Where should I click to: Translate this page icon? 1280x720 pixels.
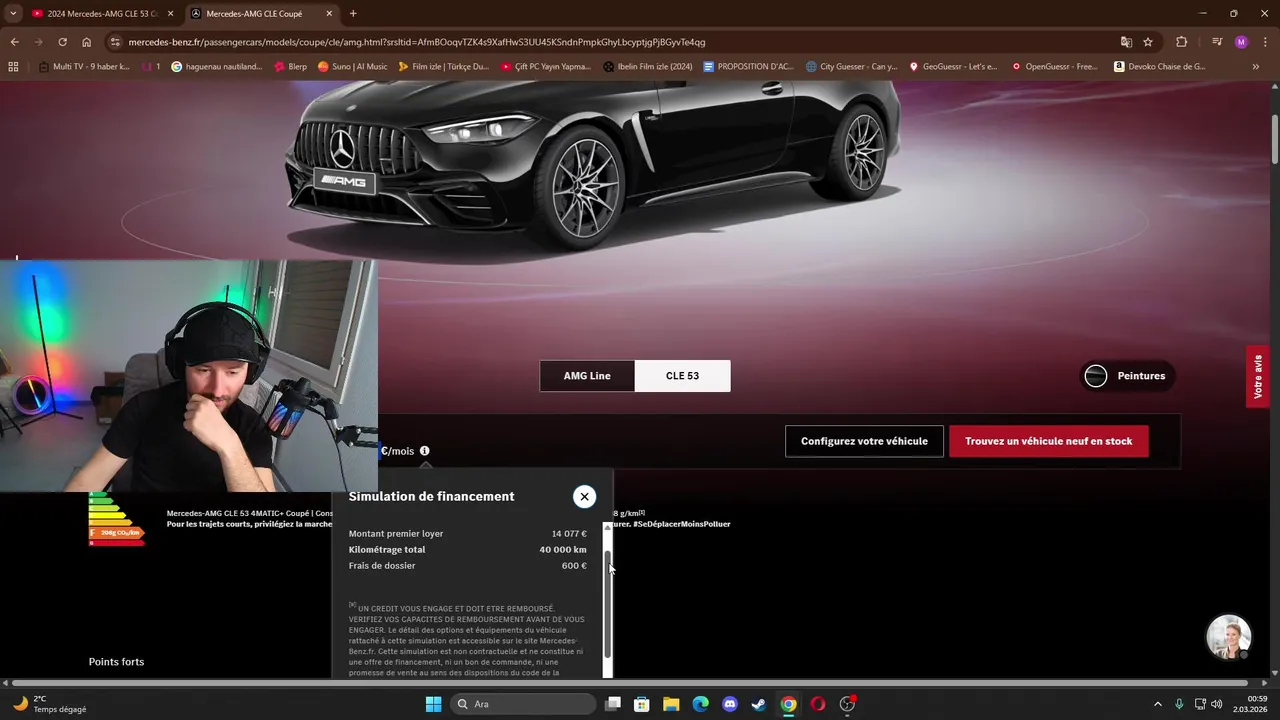point(1126,42)
